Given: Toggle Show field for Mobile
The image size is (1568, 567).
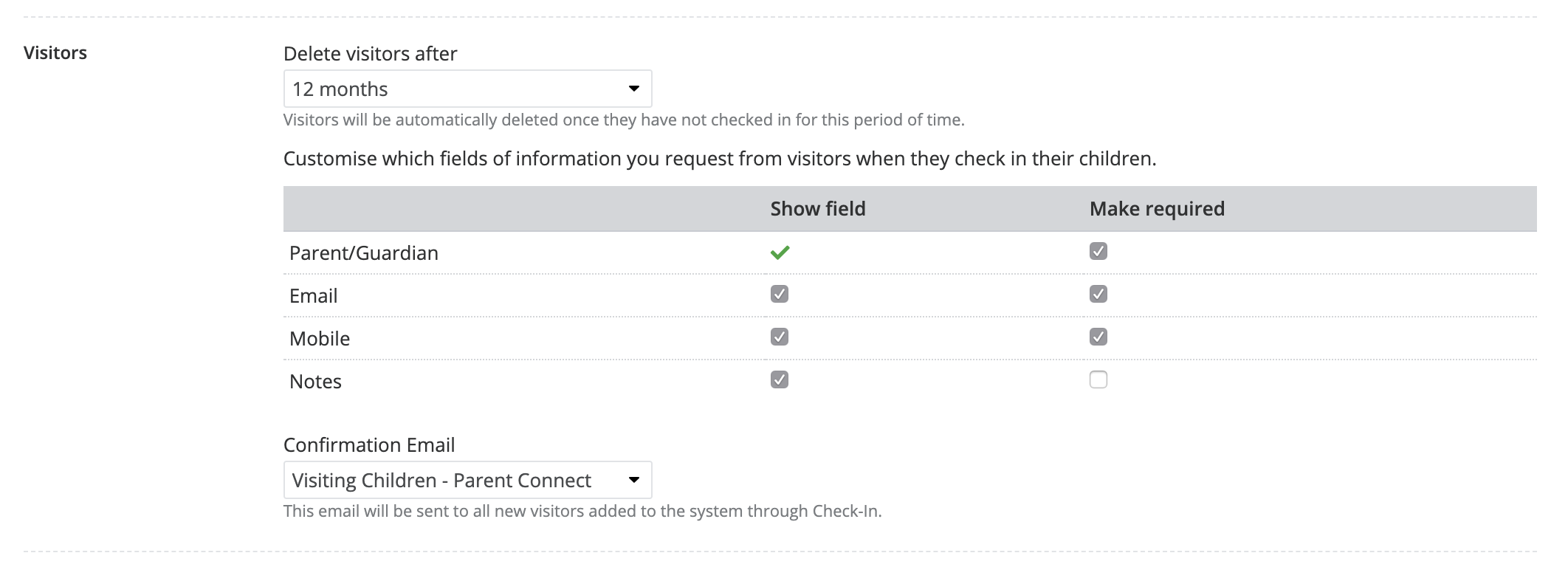Looking at the screenshot, I should pos(780,337).
